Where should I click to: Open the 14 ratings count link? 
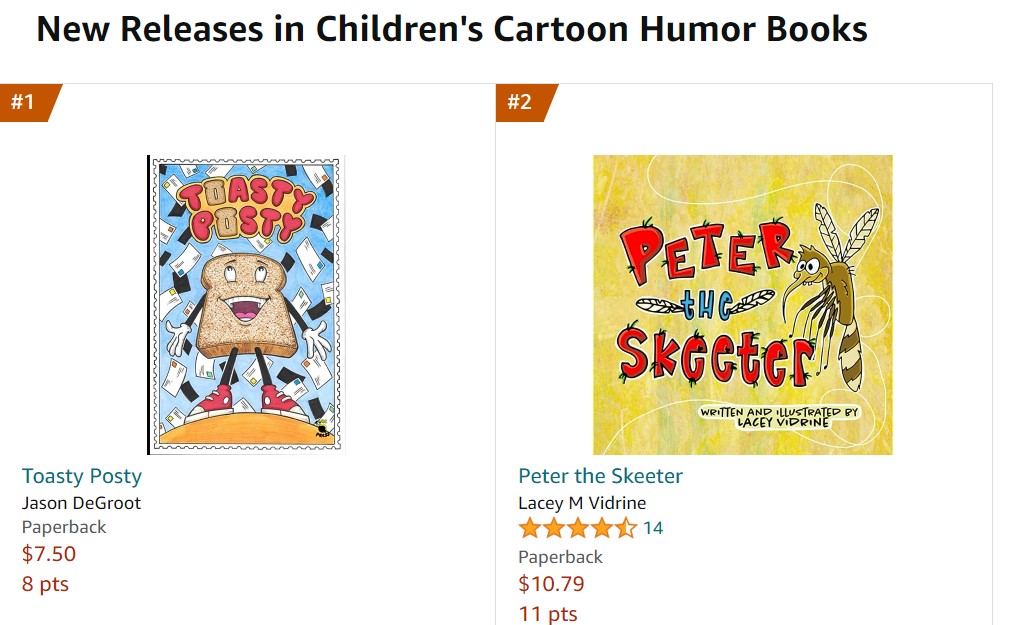pyautogui.click(x=653, y=528)
